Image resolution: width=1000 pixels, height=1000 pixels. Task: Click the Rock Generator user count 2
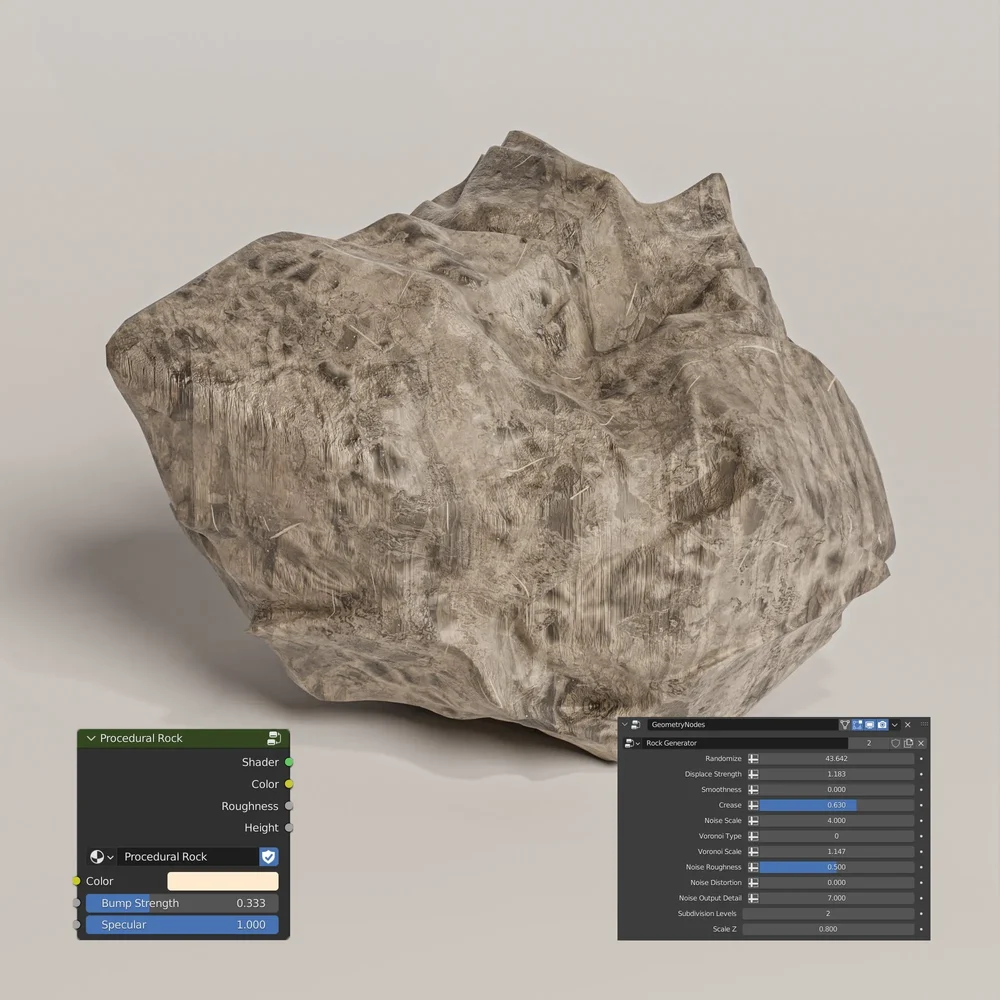click(869, 743)
